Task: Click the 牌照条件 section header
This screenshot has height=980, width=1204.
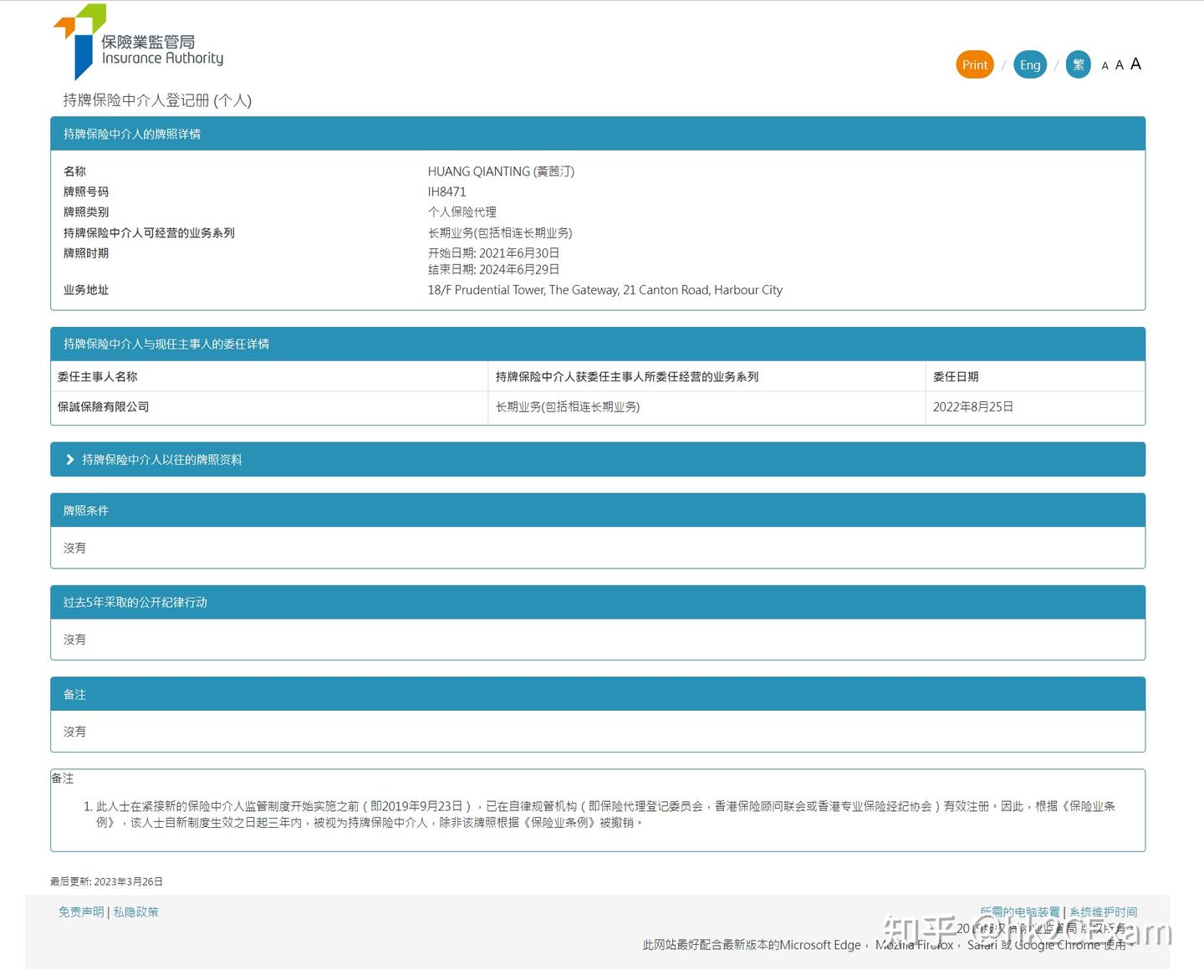Action: point(598,510)
